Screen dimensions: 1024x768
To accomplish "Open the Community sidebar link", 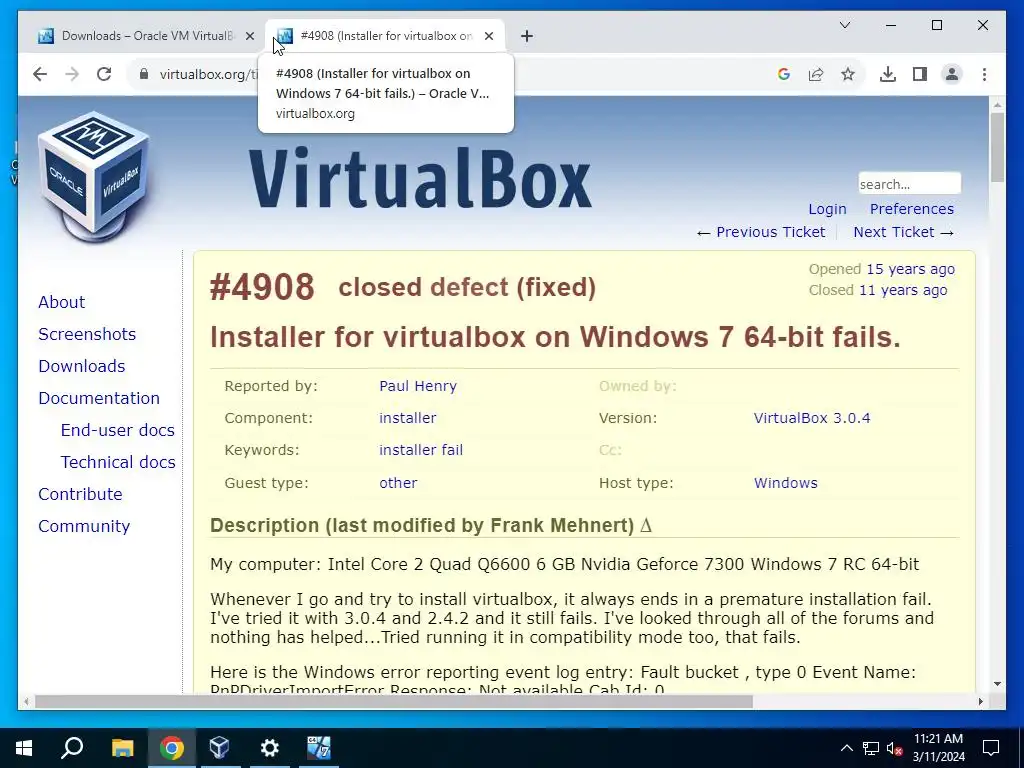I will pos(84,526).
